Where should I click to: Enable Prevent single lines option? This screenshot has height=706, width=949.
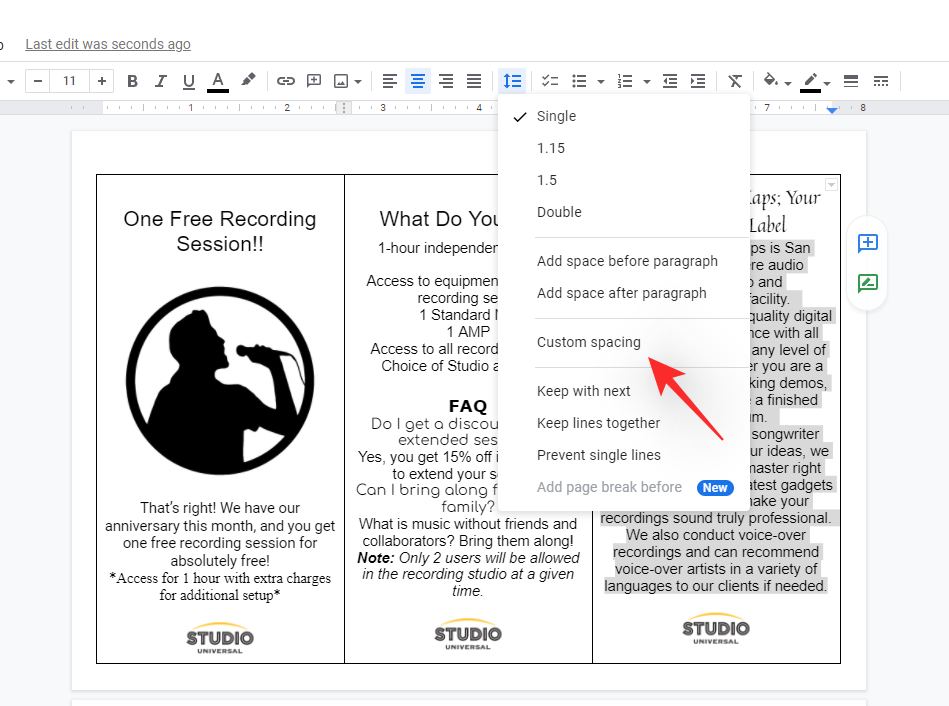pyautogui.click(x=624, y=455)
